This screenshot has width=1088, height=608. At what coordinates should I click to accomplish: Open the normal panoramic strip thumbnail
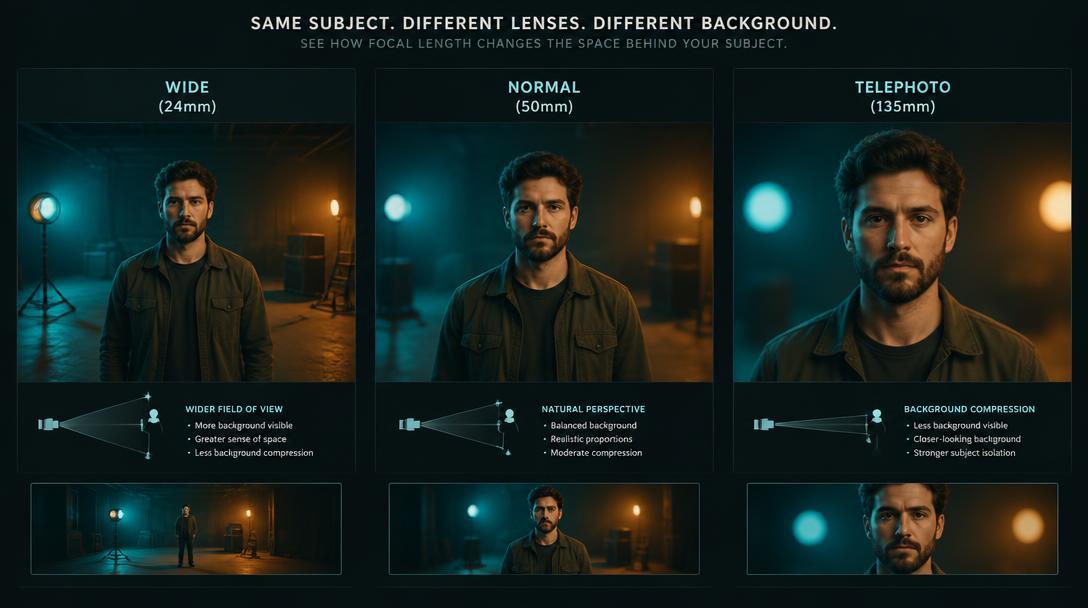544,529
